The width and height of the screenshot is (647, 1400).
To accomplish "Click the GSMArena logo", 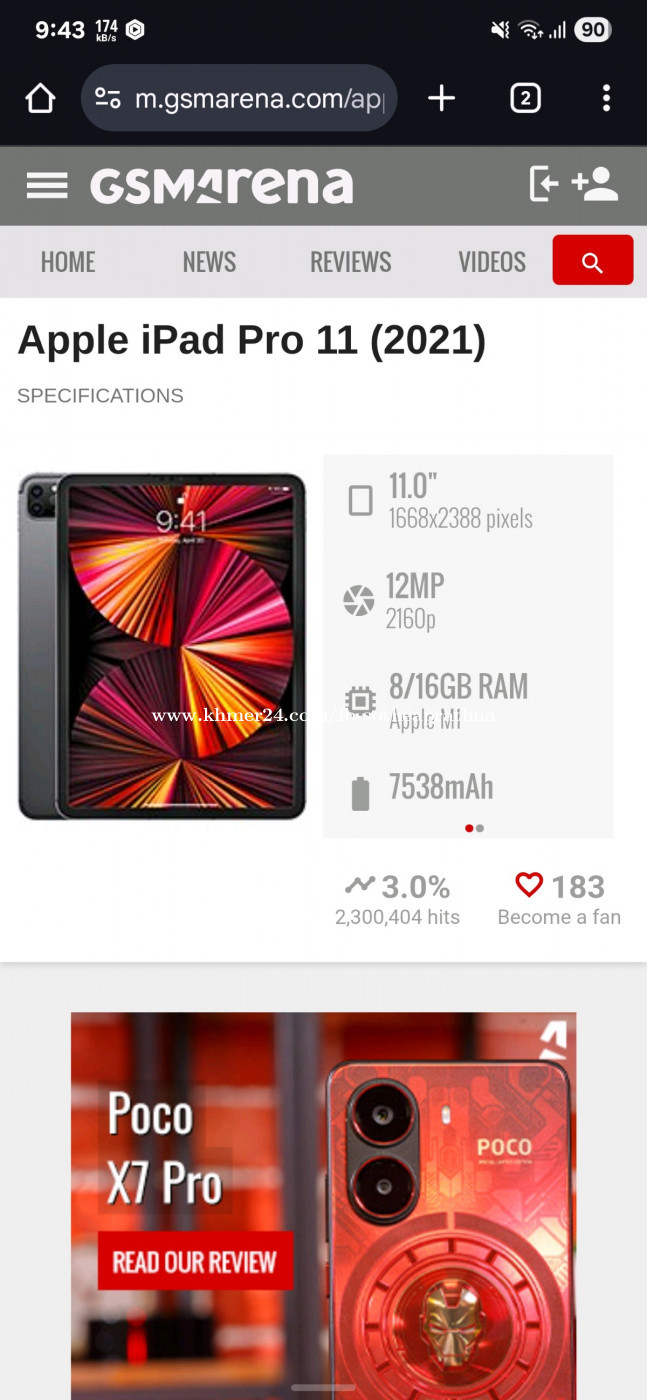I will [221, 185].
